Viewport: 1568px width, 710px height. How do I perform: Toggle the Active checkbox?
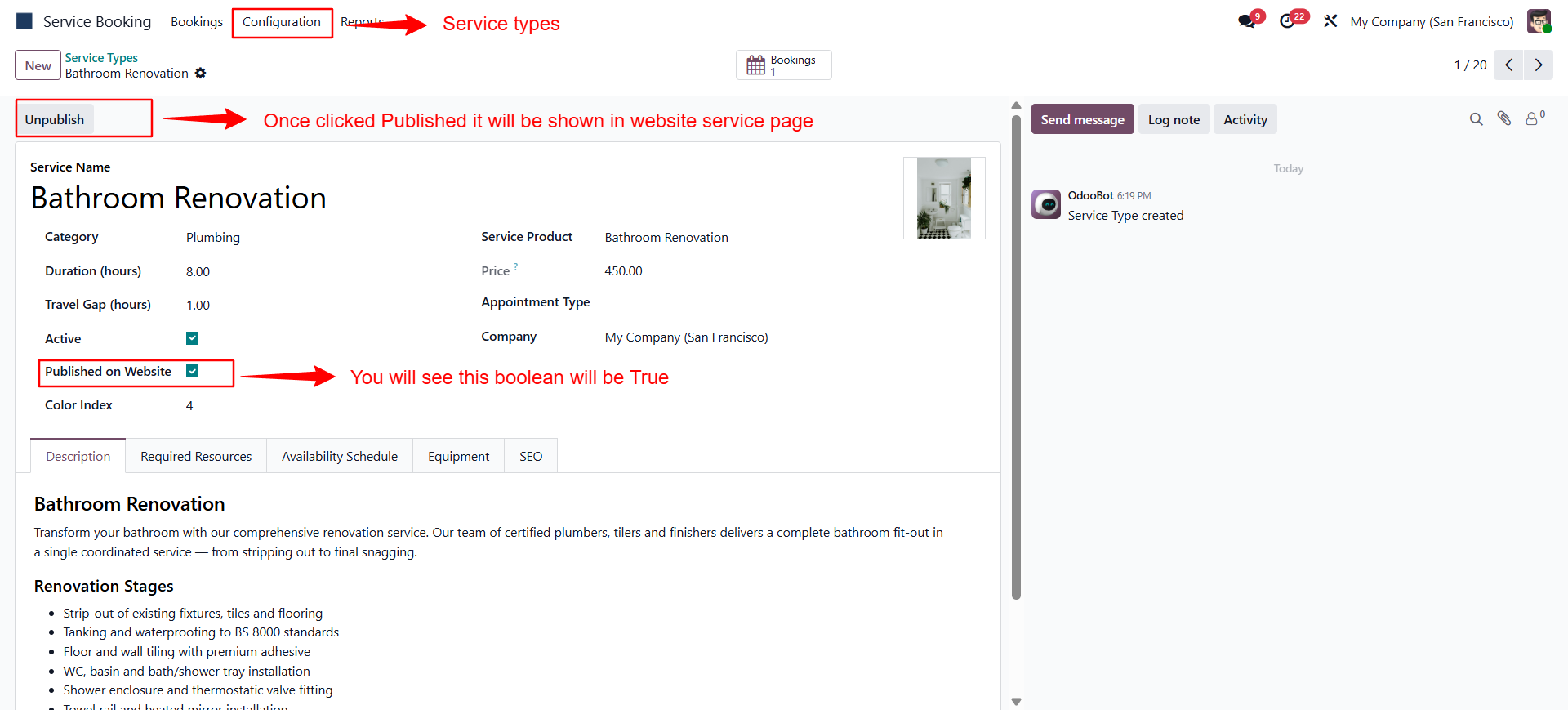click(x=193, y=338)
